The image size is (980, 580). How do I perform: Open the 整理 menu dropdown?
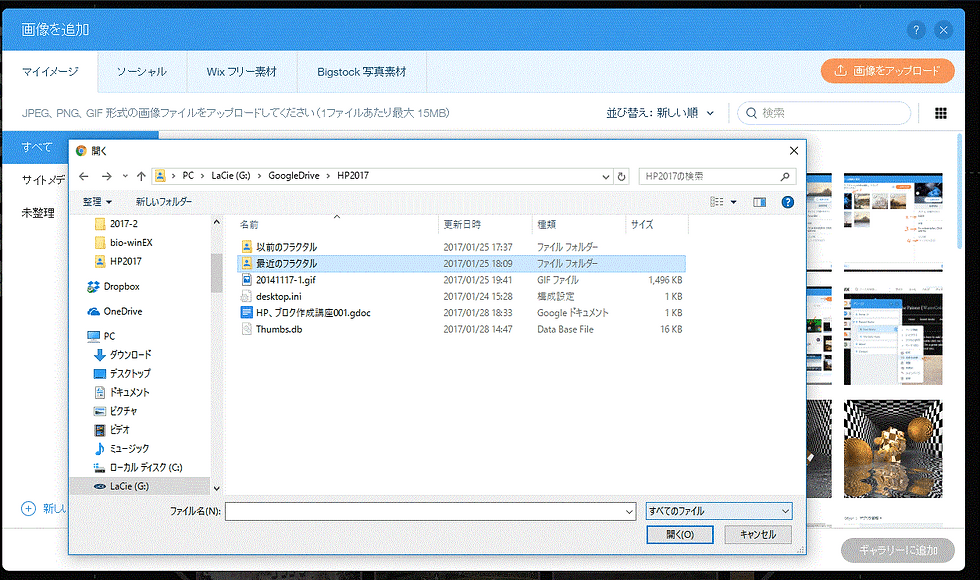(97, 202)
